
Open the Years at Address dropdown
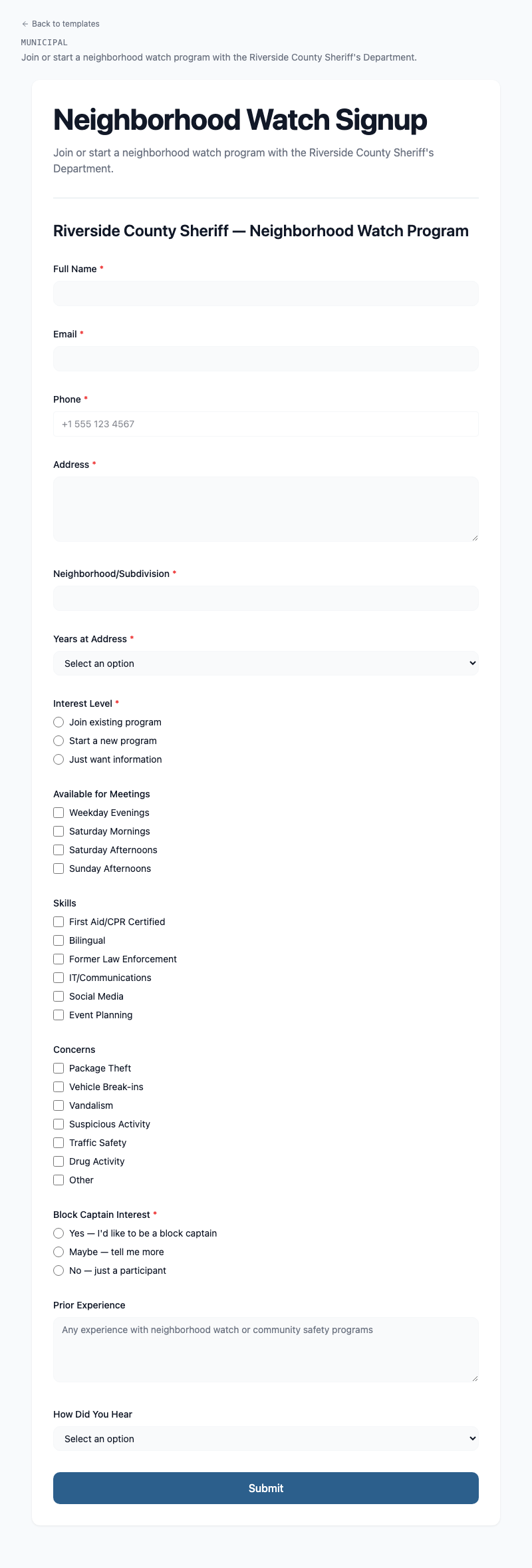(266, 663)
